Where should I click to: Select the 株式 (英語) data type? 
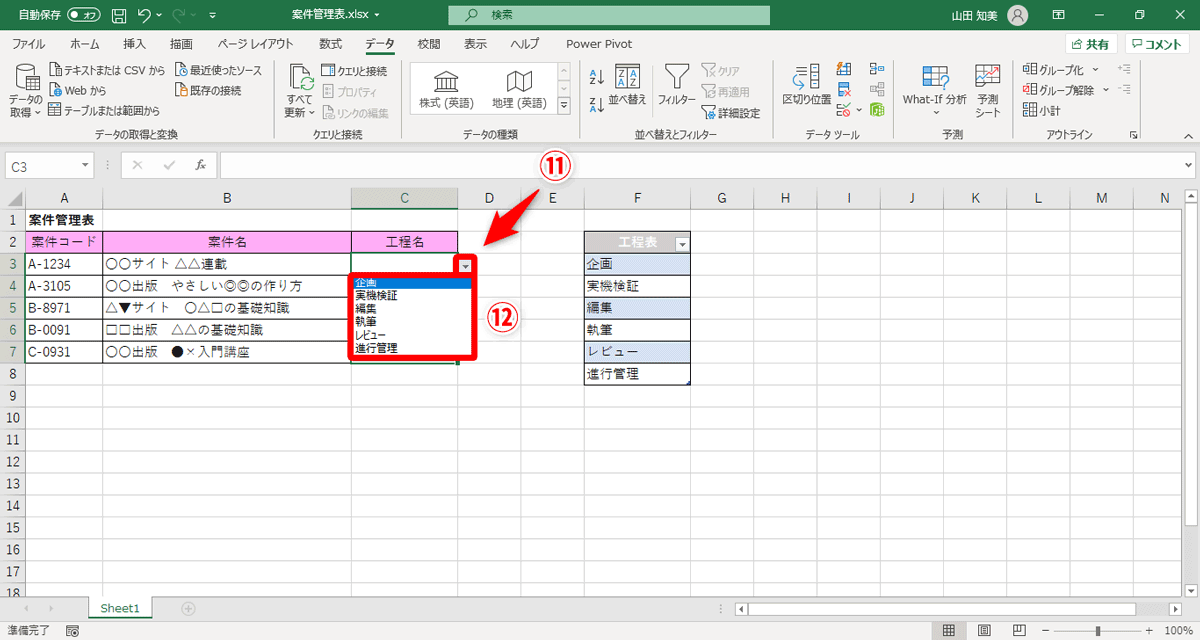(446, 90)
